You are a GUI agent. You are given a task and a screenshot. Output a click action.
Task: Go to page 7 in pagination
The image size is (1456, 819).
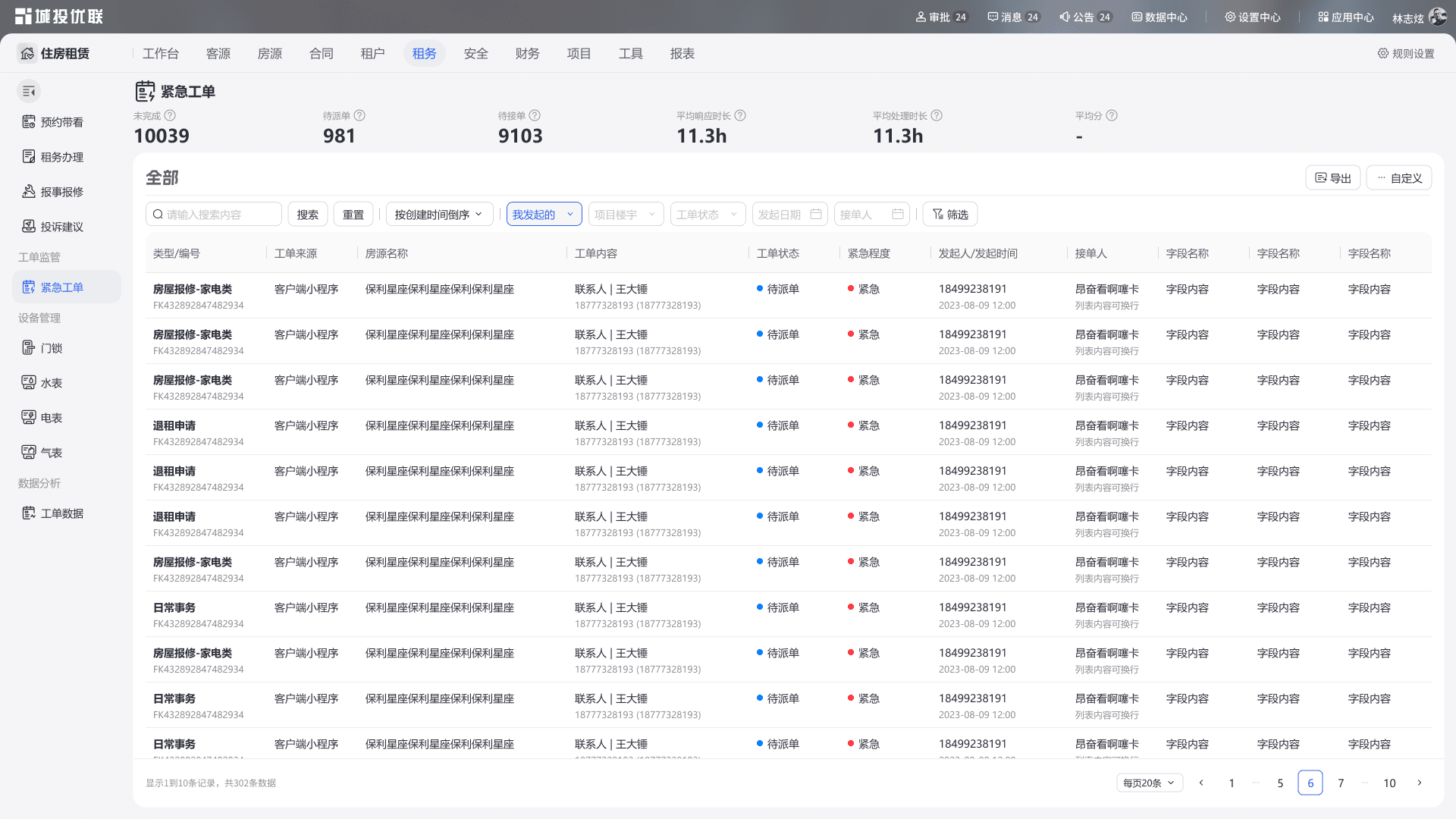point(1341,783)
